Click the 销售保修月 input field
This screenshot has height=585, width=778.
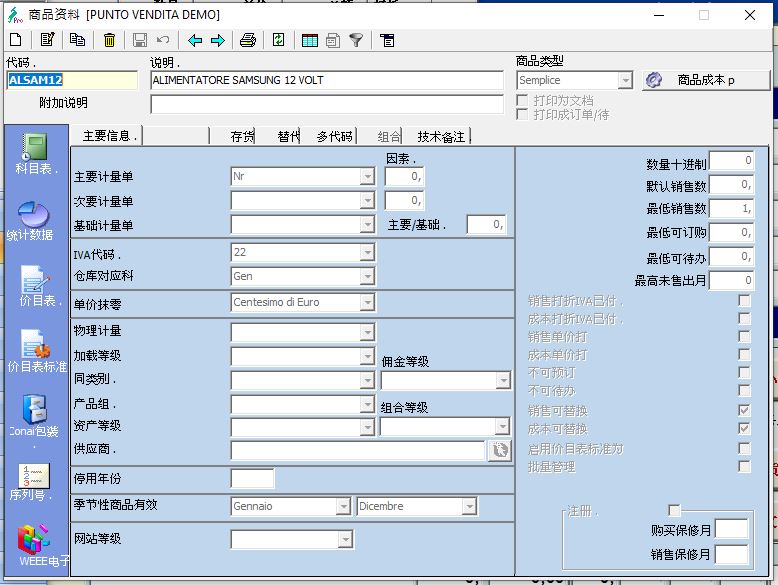click(731, 554)
